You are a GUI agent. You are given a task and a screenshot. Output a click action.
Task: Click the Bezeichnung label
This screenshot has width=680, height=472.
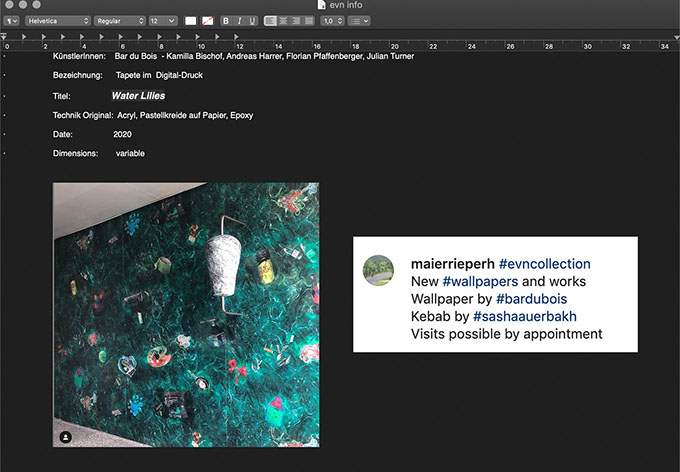click(x=78, y=75)
